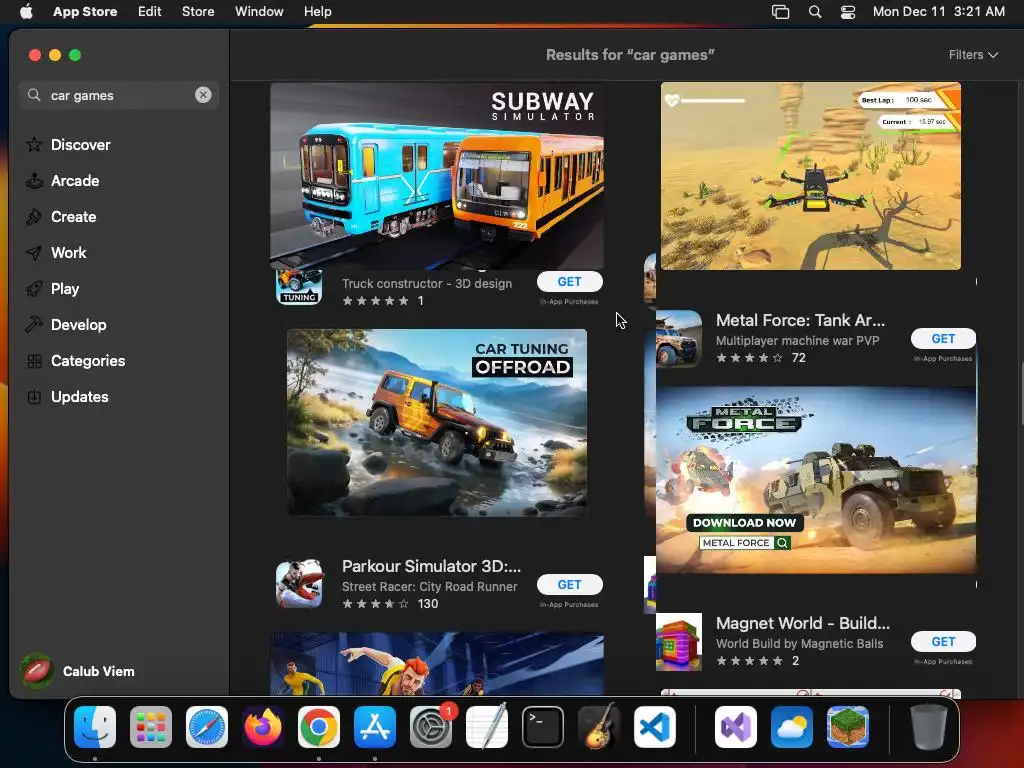
Task: Show the date and time panel
Action: [938, 11]
